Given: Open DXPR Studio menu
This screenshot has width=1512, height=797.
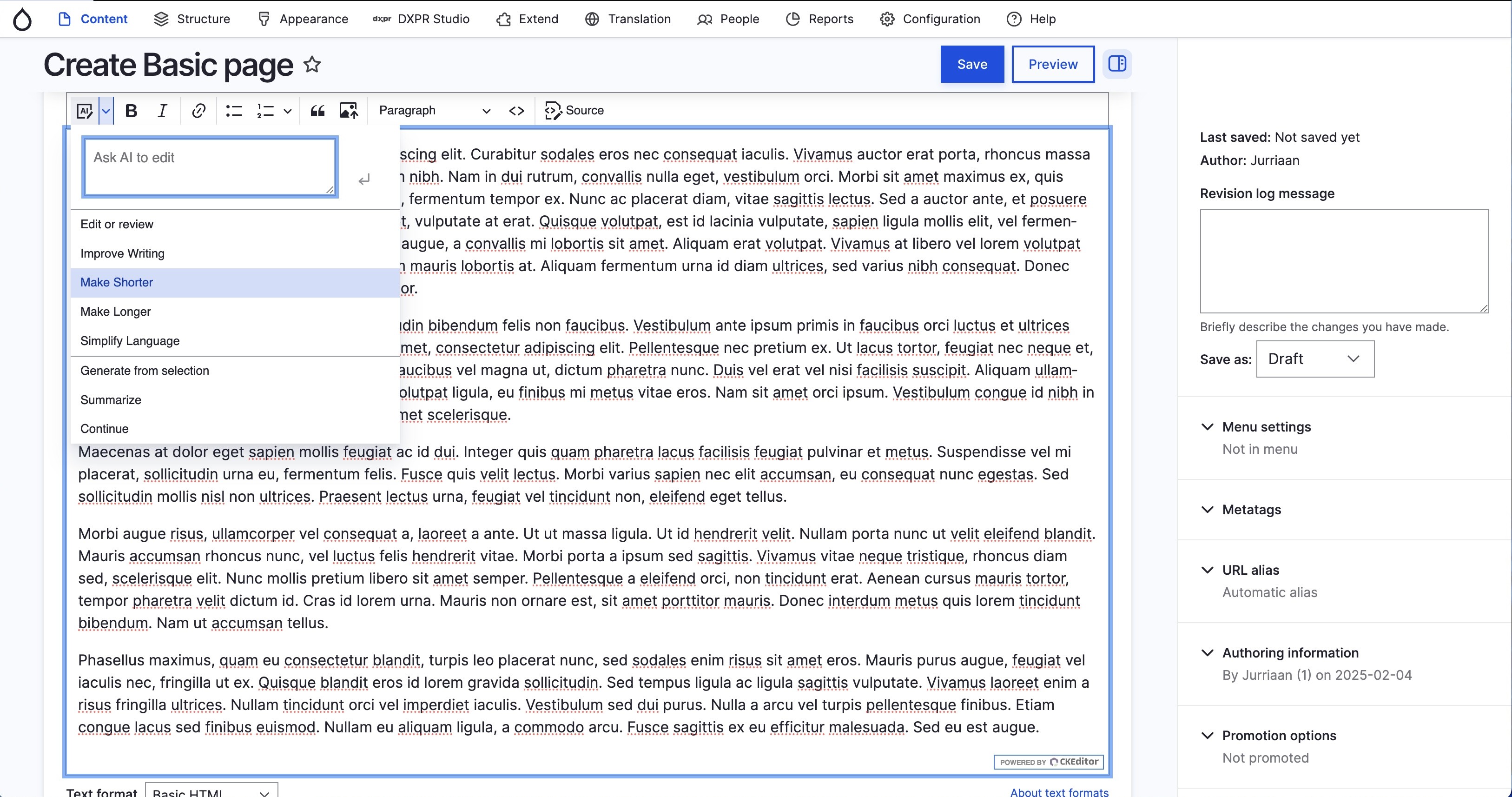Looking at the screenshot, I should coord(421,19).
